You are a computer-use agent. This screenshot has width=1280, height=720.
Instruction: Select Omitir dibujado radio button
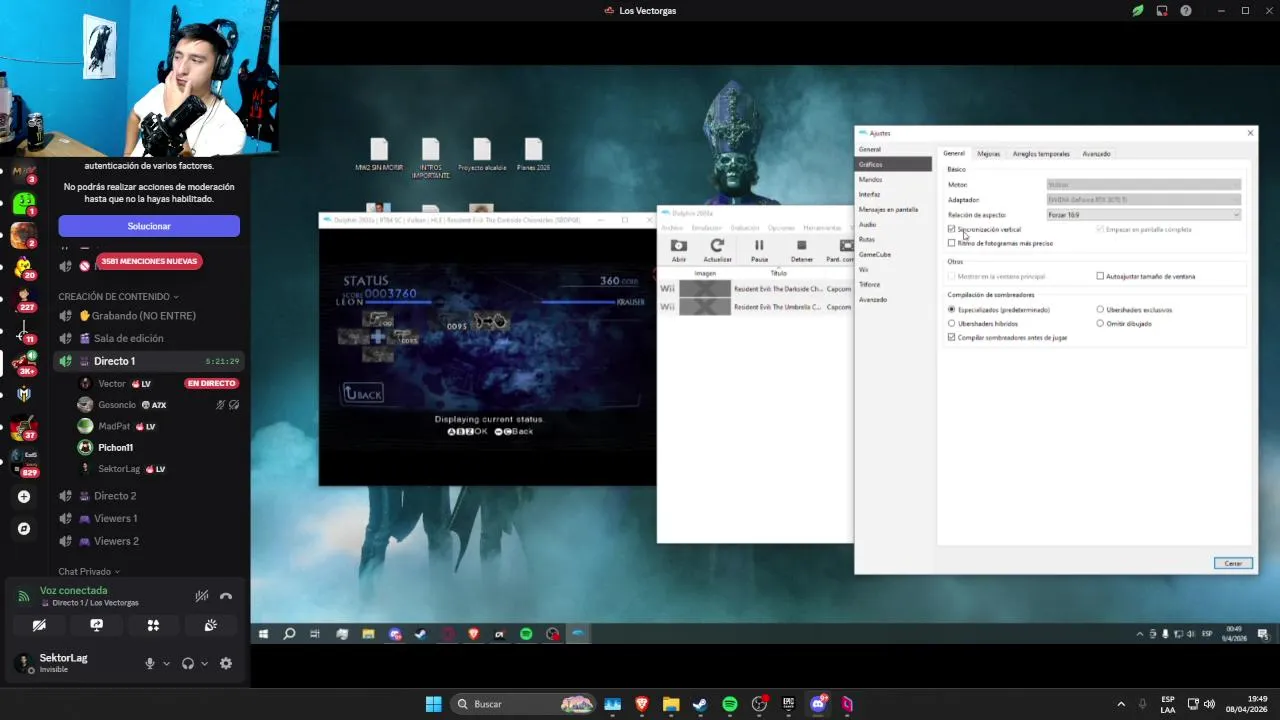pyautogui.click(x=1100, y=323)
